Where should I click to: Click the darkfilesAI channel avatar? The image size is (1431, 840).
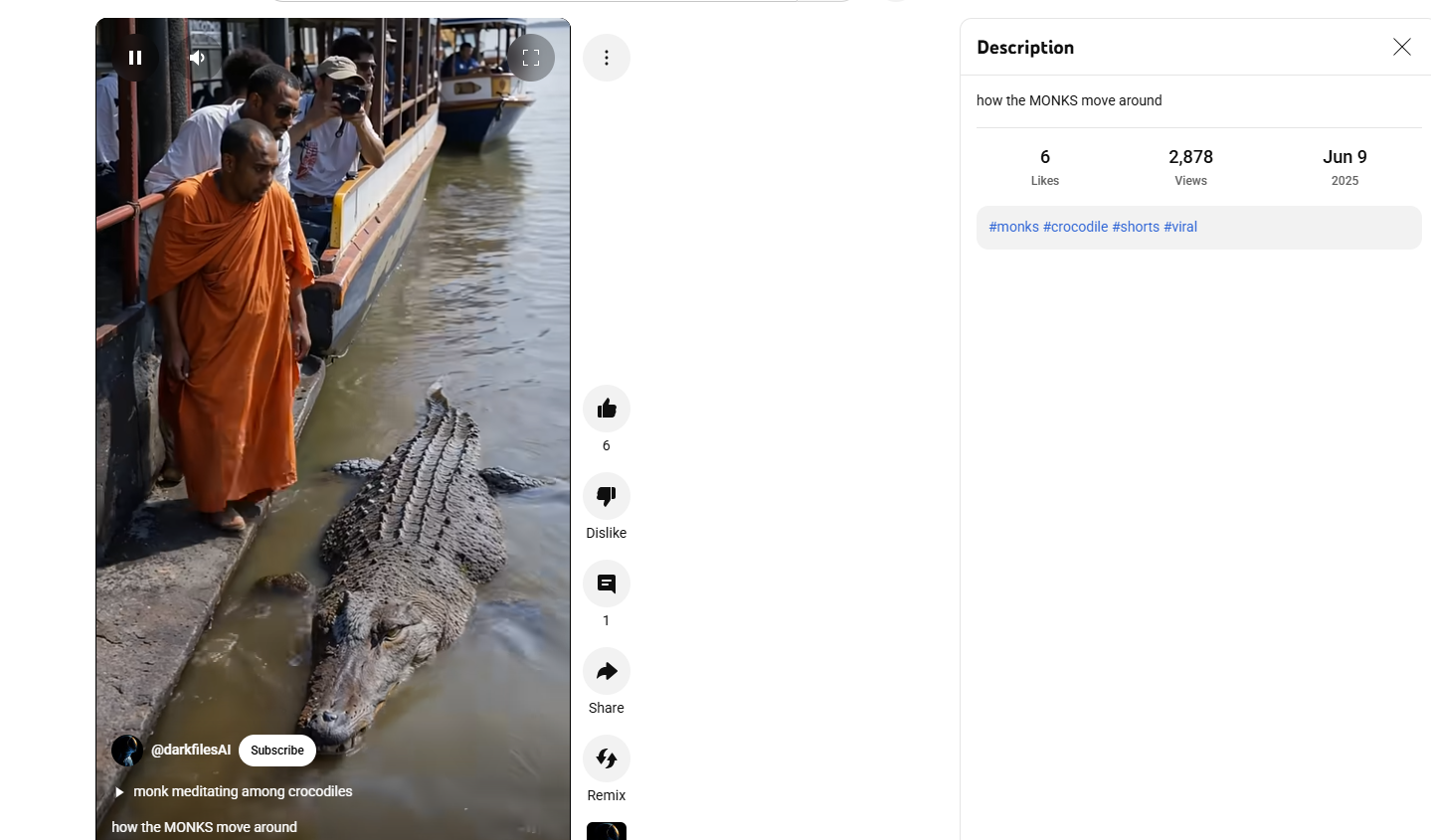click(x=127, y=751)
